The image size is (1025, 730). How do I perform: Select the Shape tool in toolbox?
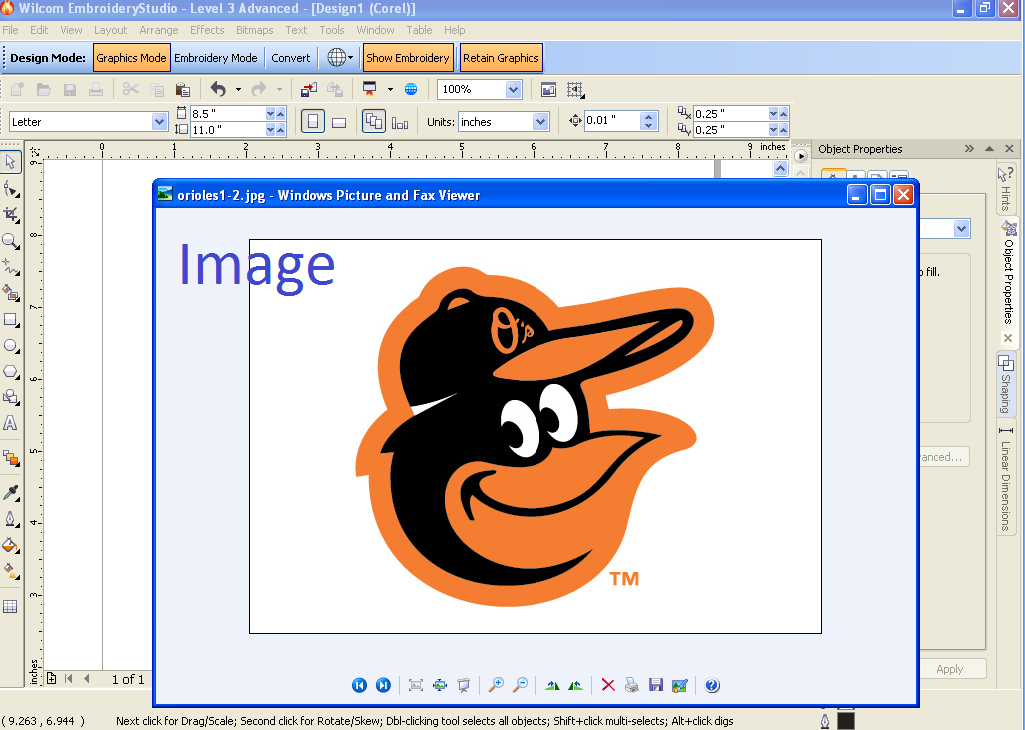point(10,189)
